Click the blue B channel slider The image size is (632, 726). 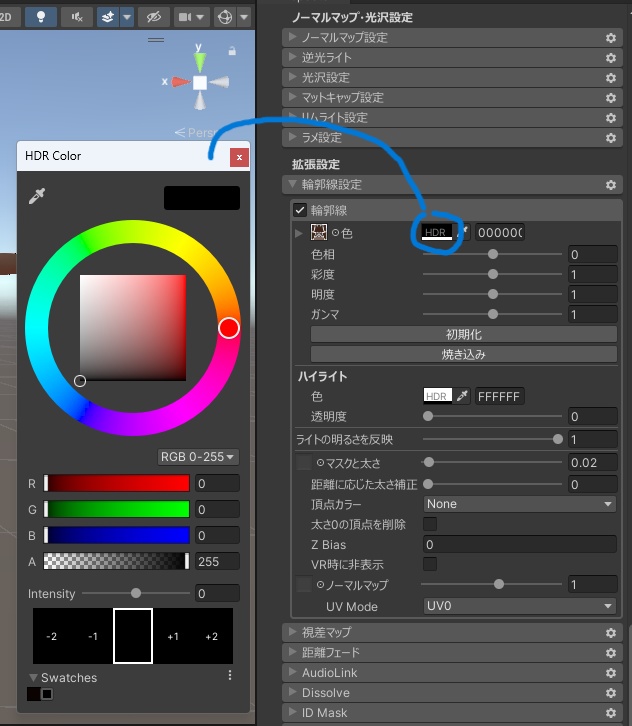117,535
